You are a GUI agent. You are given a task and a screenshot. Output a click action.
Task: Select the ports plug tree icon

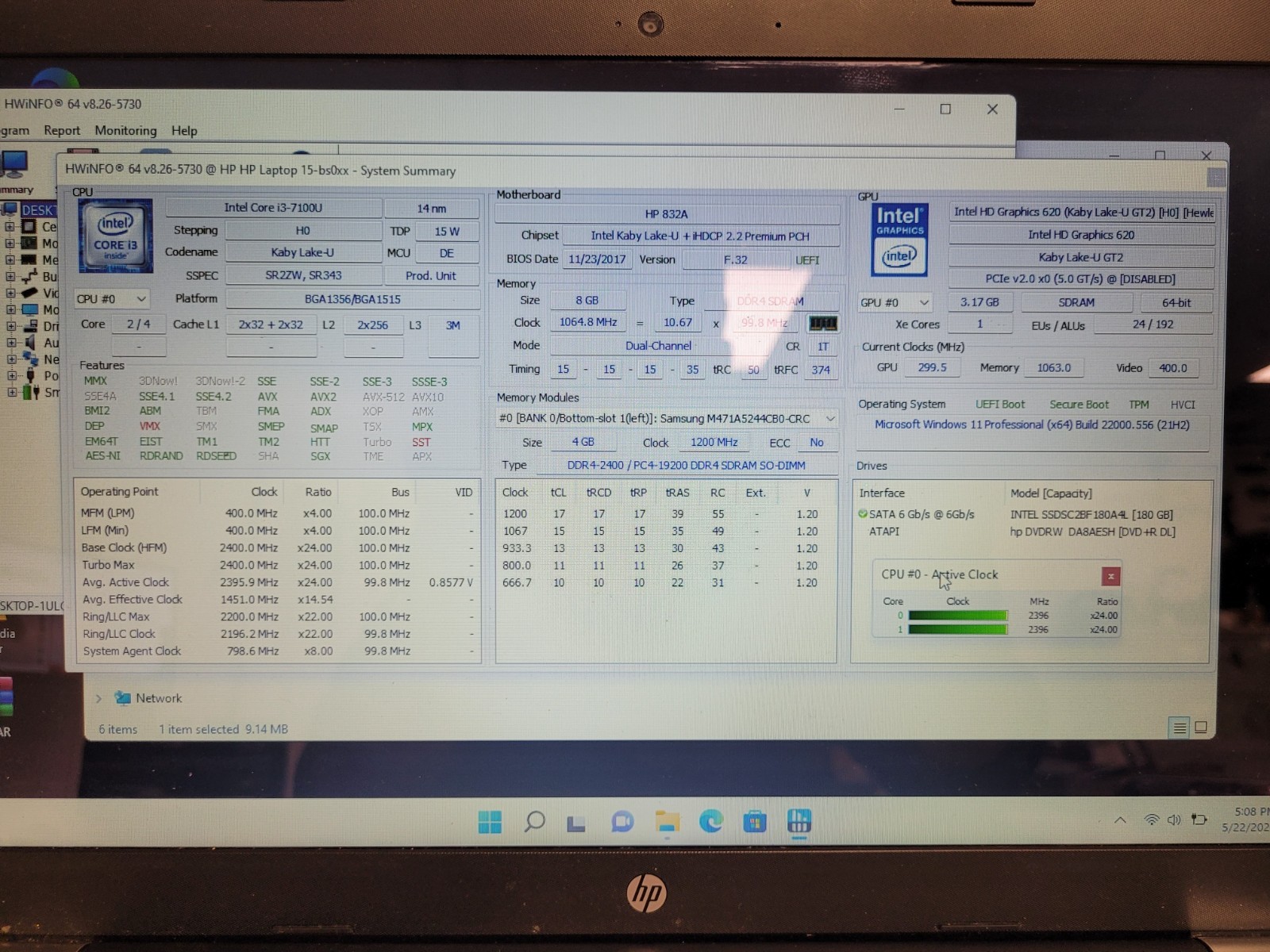tap(30, 375)
